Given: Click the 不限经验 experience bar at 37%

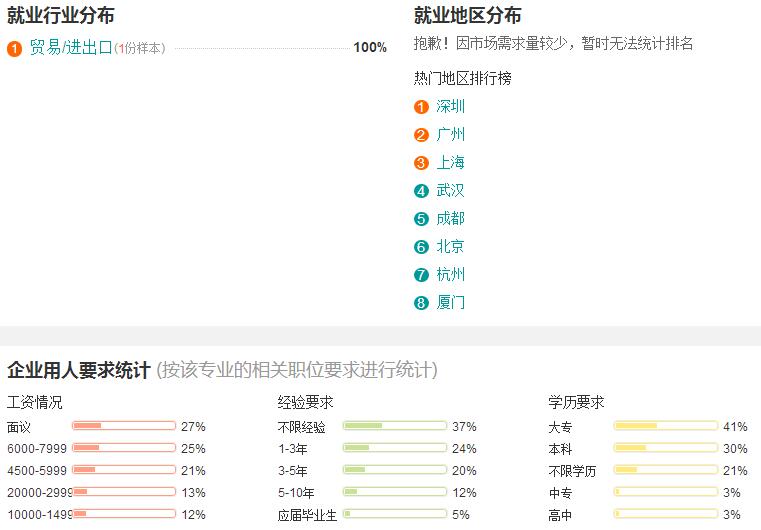Looking at the screenshot, I should coord(395,426).
